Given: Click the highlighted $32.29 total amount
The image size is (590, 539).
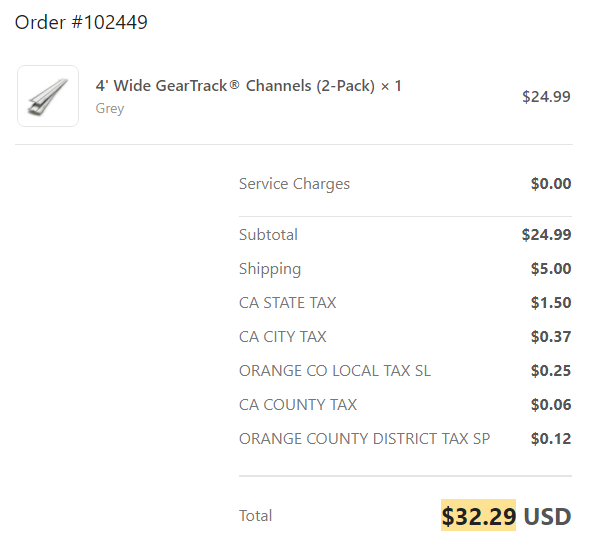Looking at the screenshot, I should pyautogui.click(x=478, y=516).
